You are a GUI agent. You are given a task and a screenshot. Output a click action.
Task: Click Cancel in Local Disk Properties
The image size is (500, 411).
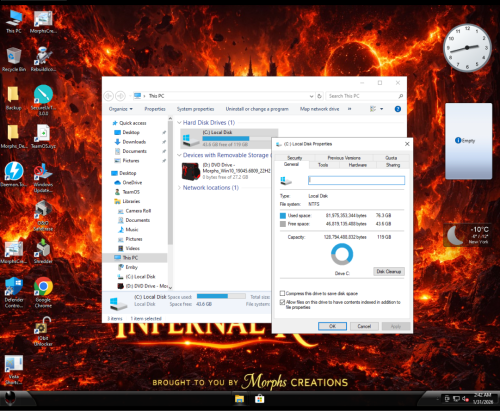pyautogui.click(x=364, y=326)
